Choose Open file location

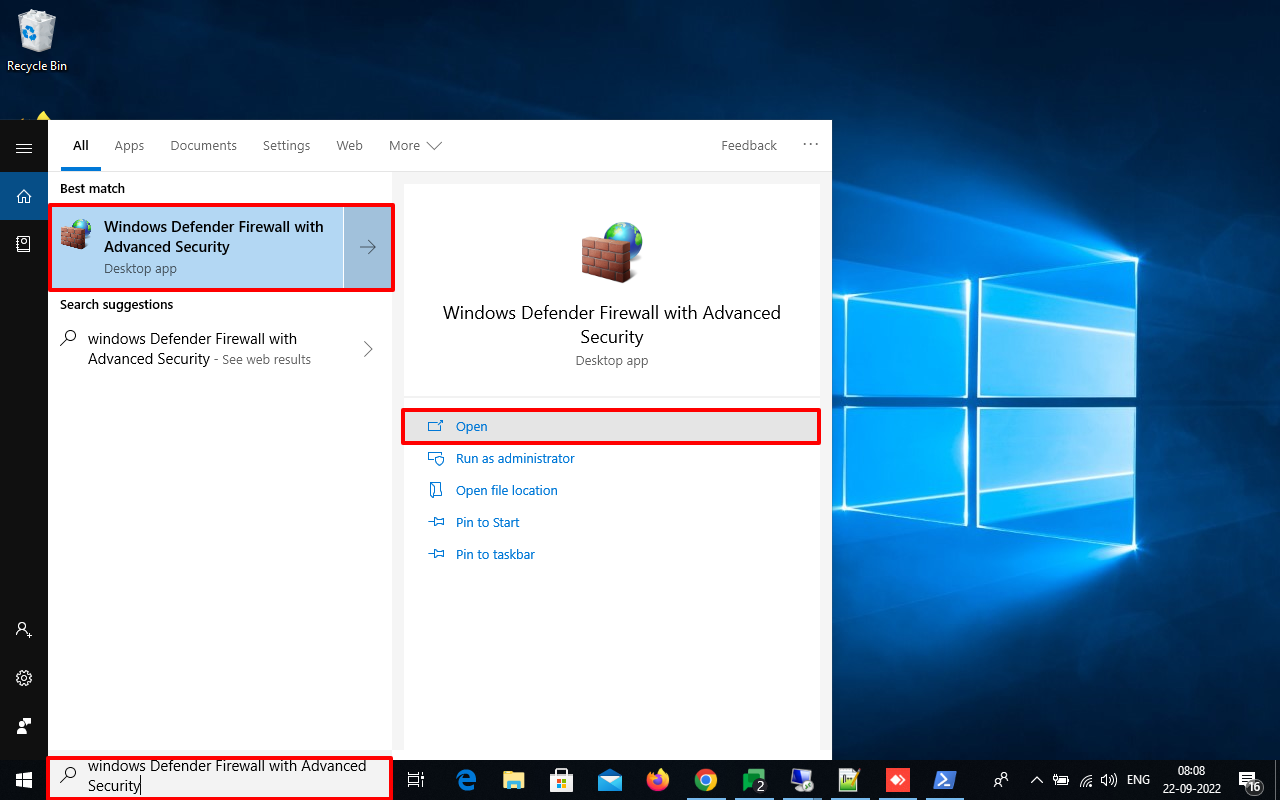[506, 490]
